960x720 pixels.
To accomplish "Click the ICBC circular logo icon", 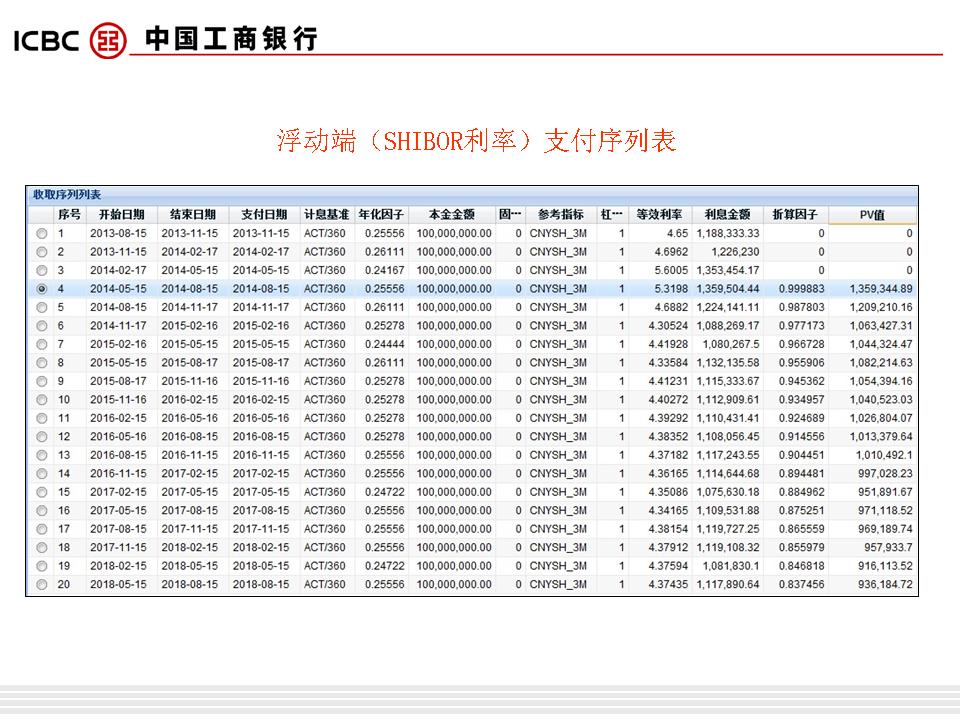I will 109,40.
